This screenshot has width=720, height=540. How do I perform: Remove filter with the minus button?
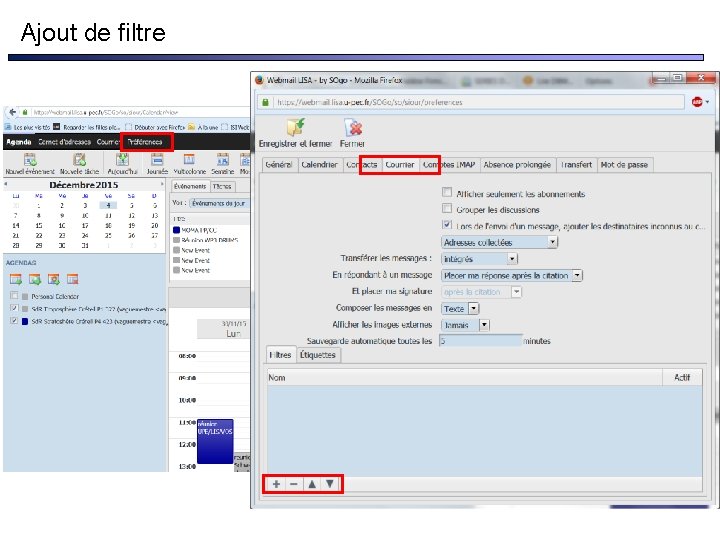click(x=294, y=484)
